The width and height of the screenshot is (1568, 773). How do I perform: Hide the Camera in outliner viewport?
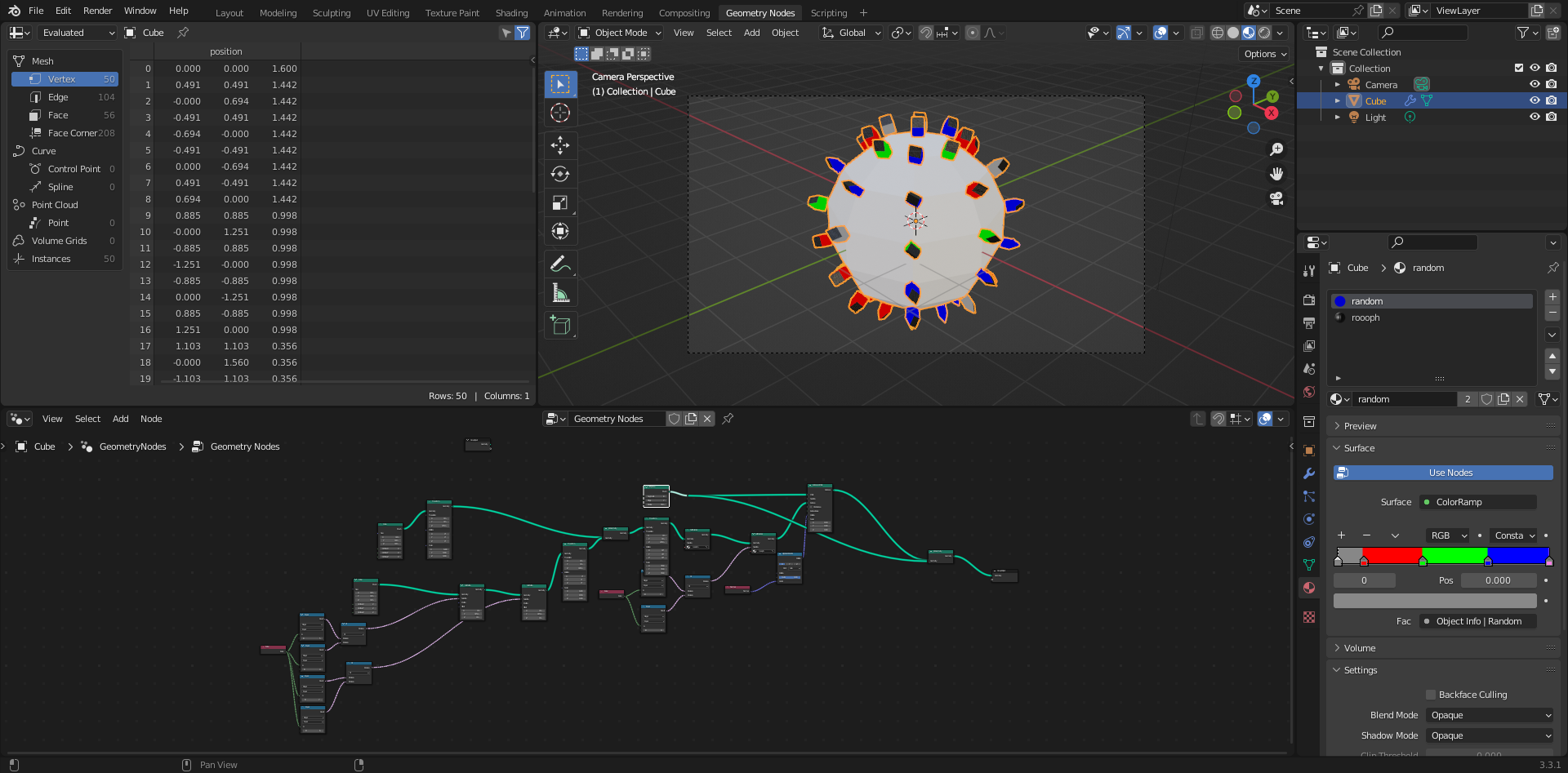coord(1535,85)
